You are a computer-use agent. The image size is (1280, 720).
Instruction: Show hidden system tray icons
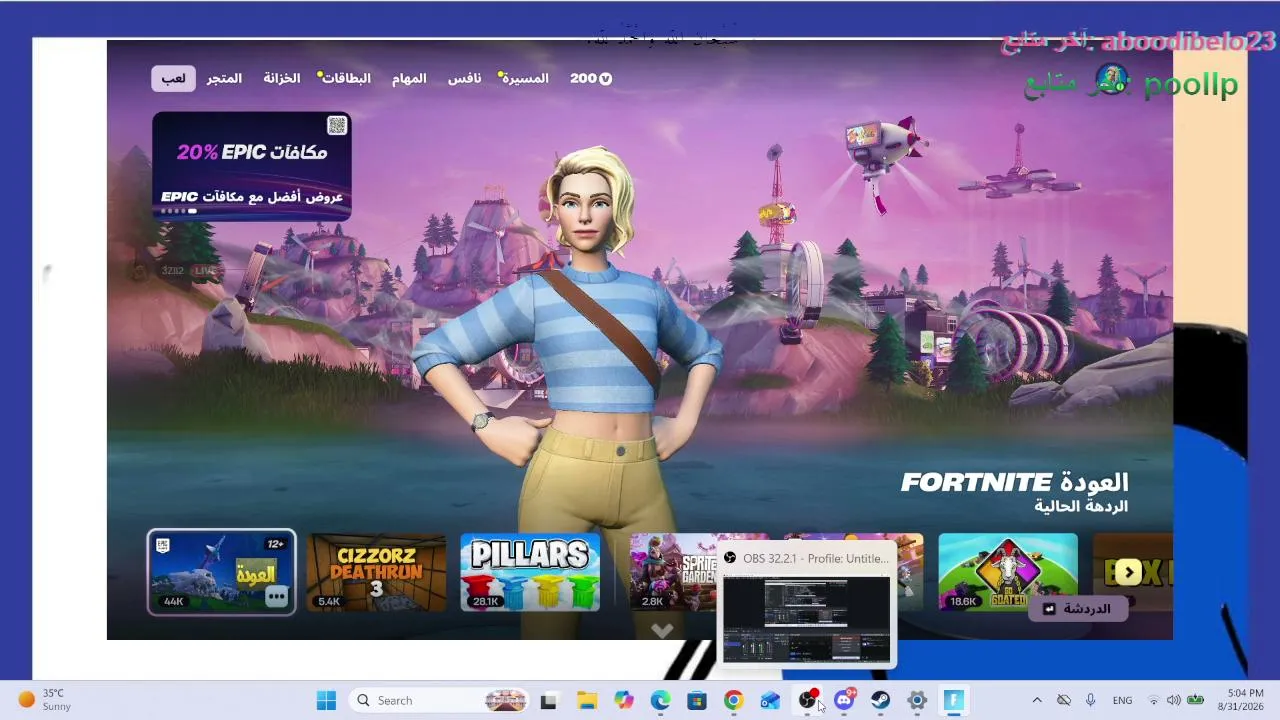point(1037,700)
